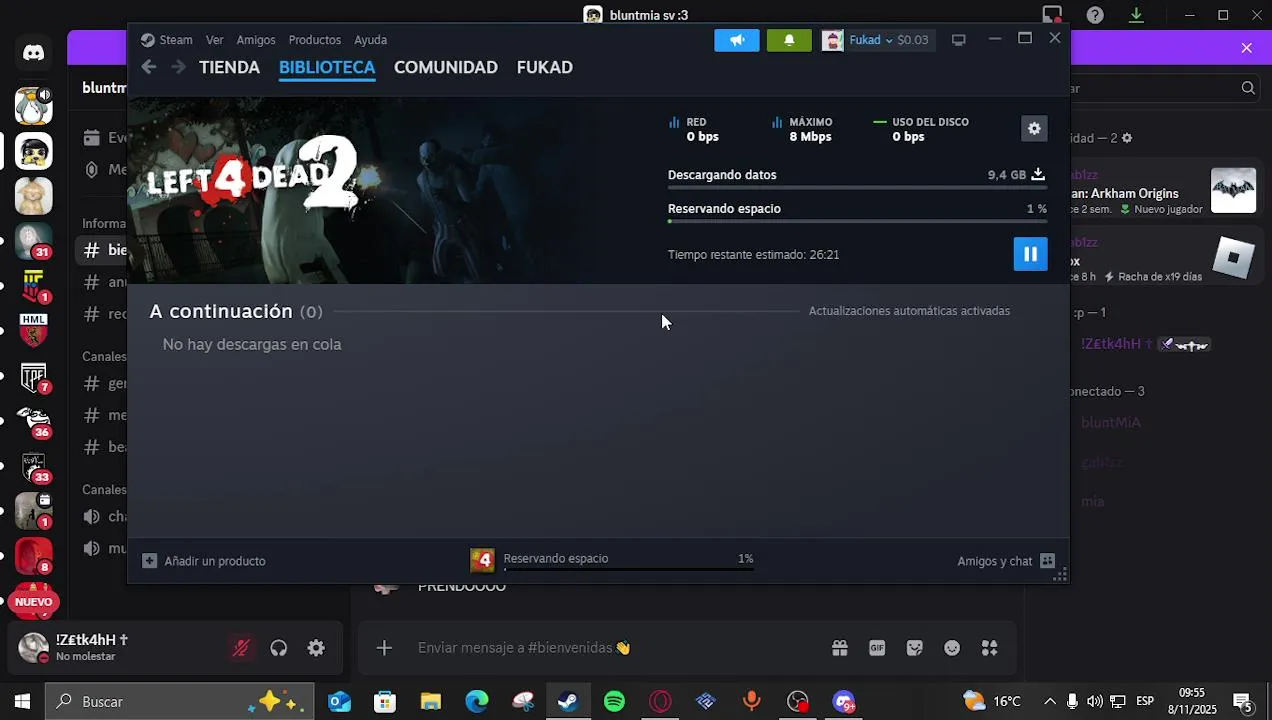Open Opera browser from the taskbar

660,702
